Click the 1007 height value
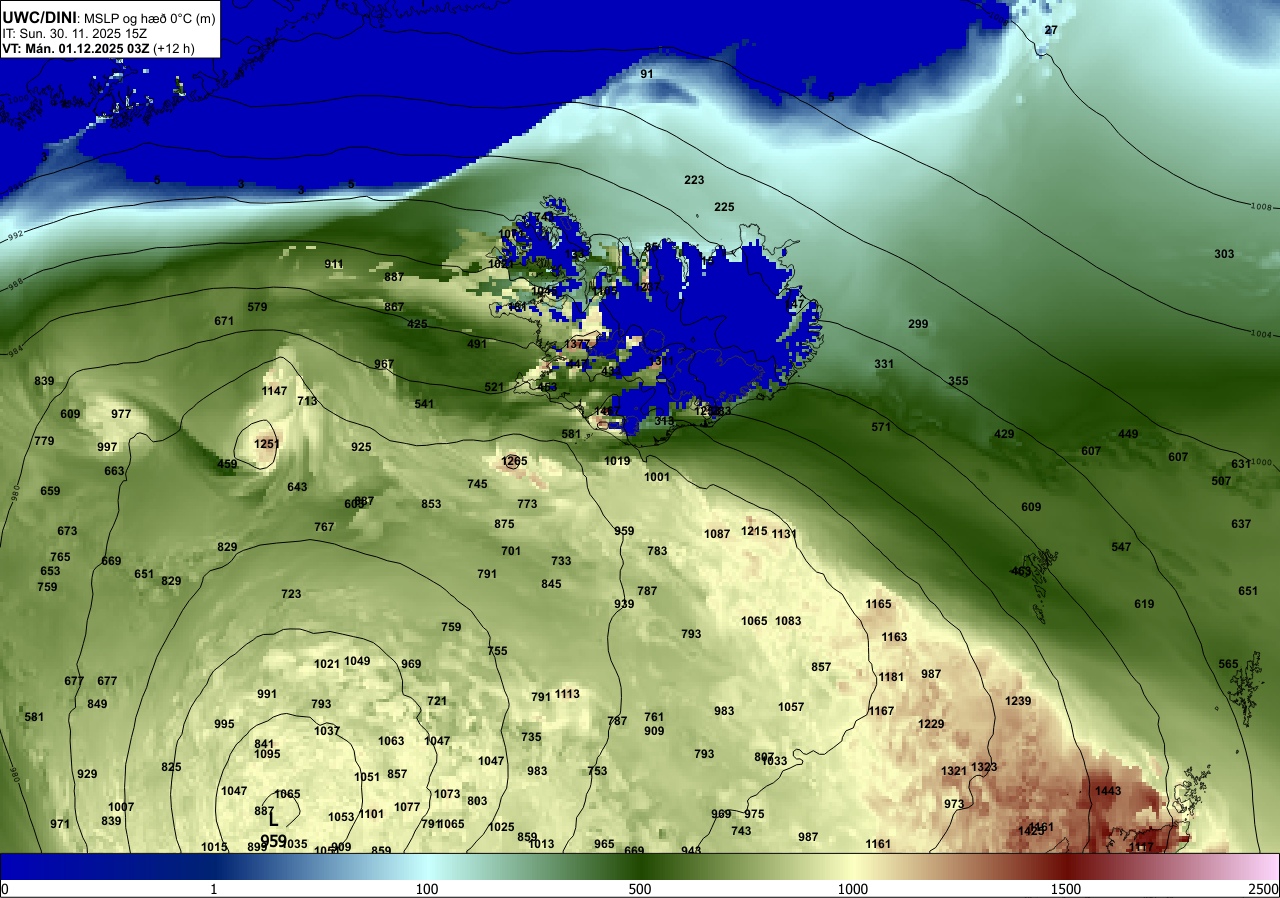Screen dimensions: 1280x898 [x=121, y=807]
